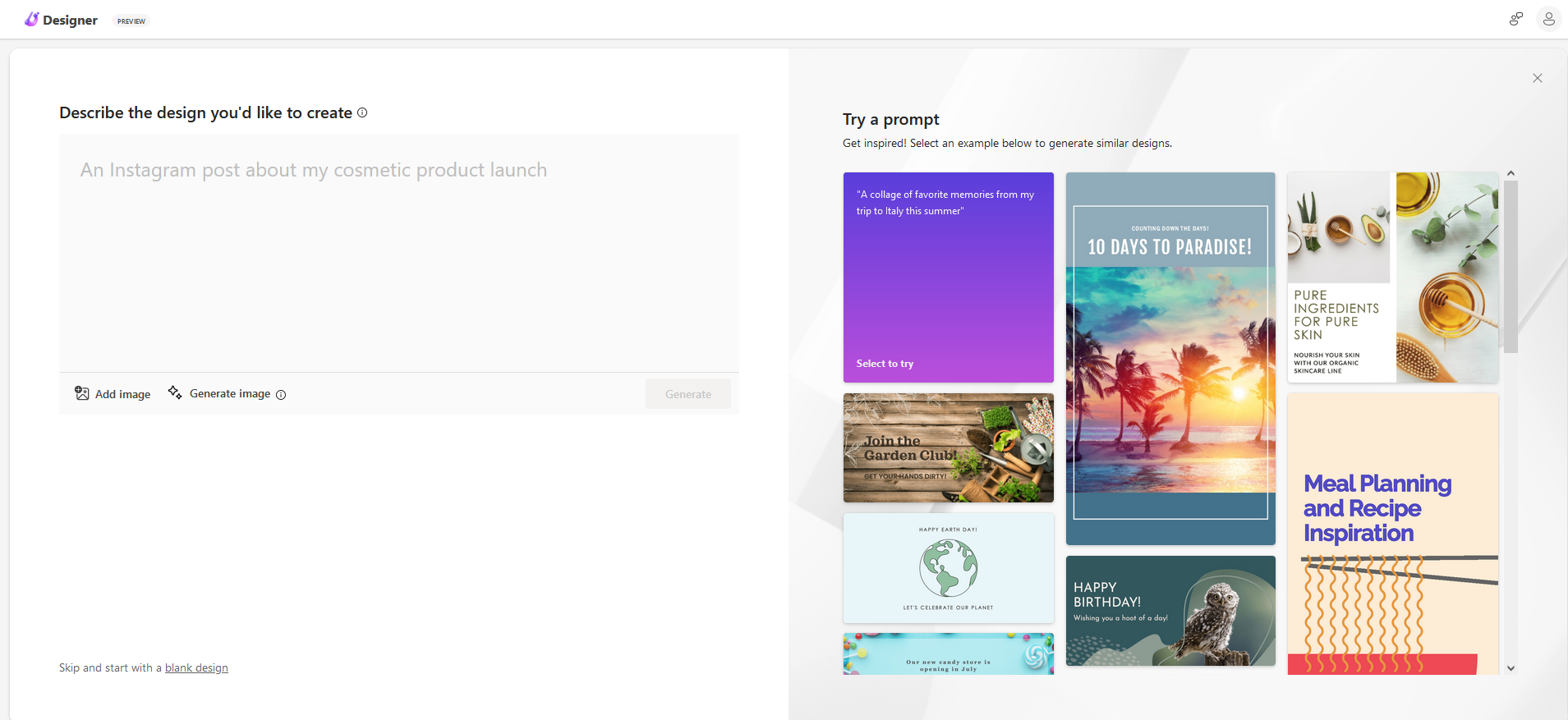Click the examples vertical scrollbar thumb
The height and width of the screenshot is (720, 1568).
[x=1511, y=267]
